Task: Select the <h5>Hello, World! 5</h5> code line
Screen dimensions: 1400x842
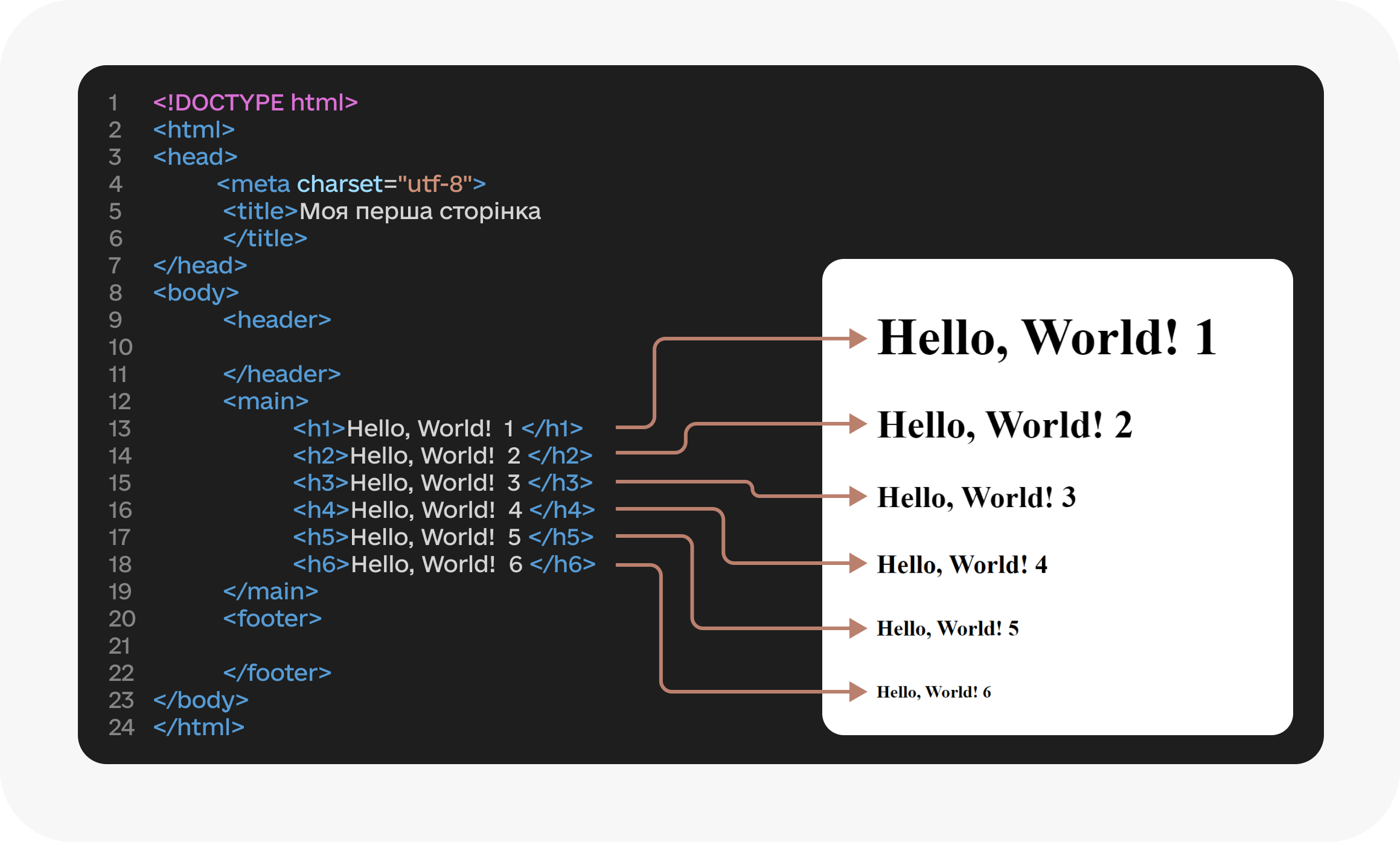Action: pyautogui.click(x=443, y=537)
